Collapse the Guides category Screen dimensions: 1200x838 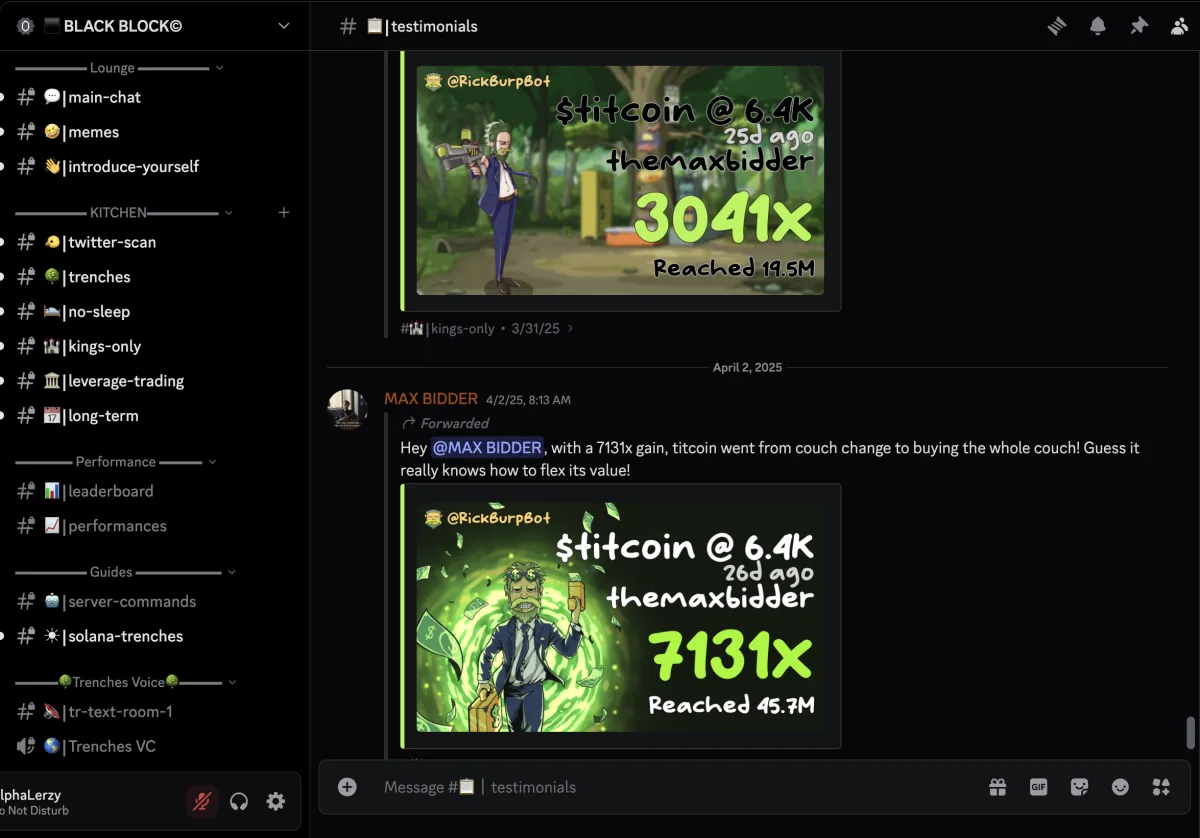tap(126, 572)
